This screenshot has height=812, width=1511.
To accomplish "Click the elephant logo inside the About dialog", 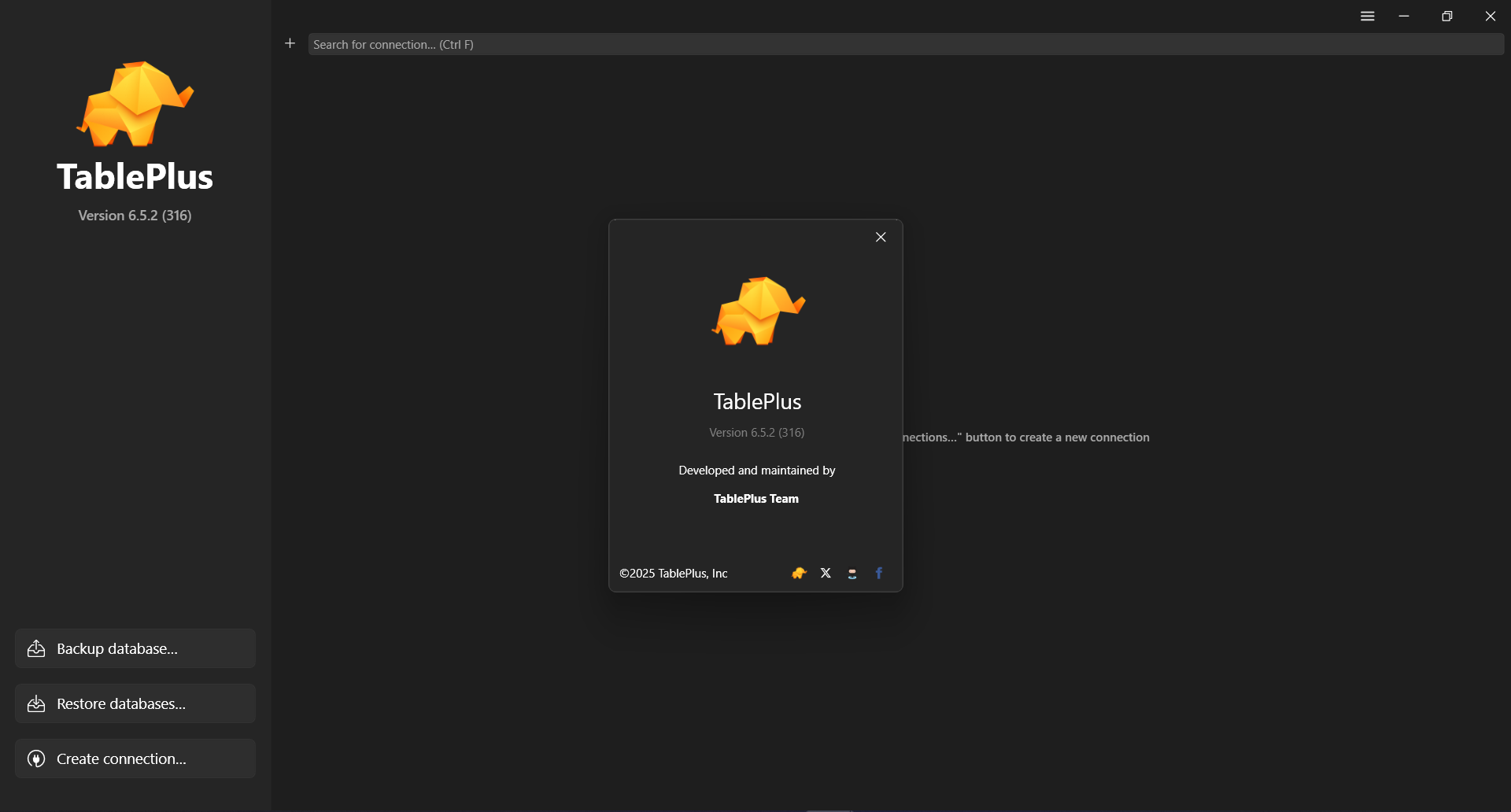I will [759, 311].
